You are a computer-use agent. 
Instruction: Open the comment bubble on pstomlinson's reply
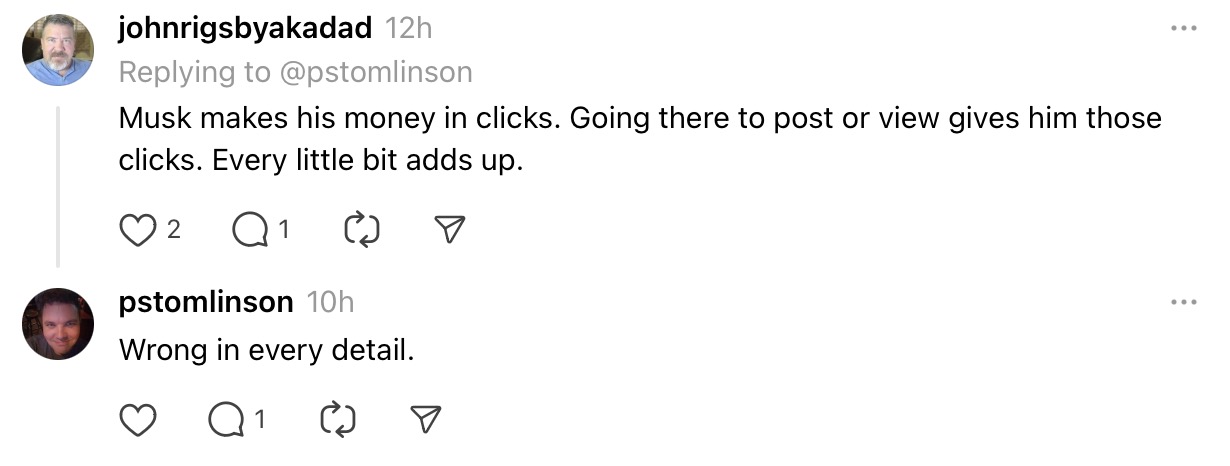tap(227, 420)
